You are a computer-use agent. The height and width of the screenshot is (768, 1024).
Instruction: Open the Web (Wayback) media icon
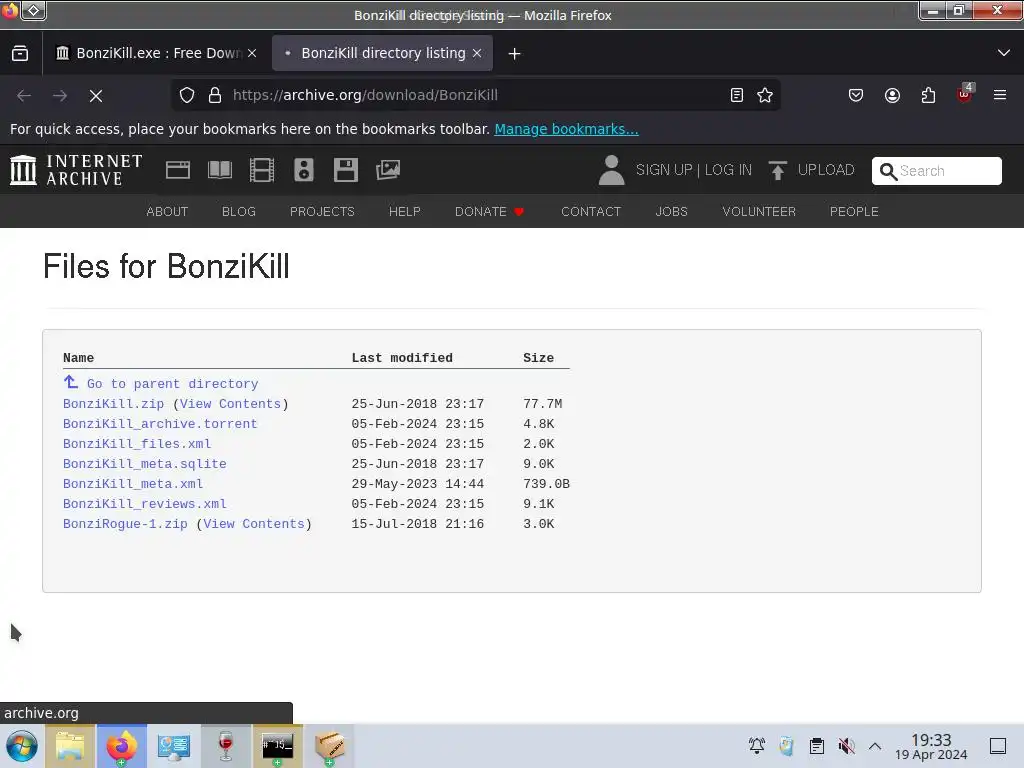178,170
